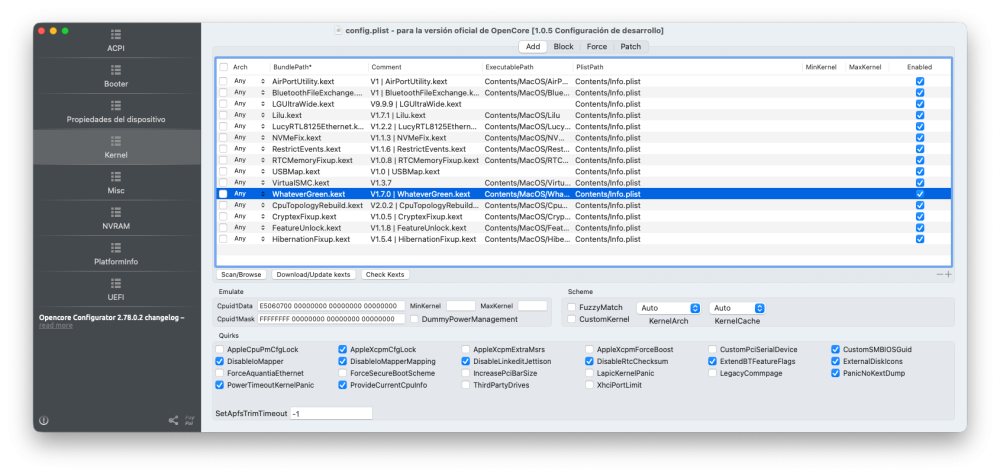Open the ACPI section icon
Viewport: 1000px width, 476px height.
coord(115,34)
